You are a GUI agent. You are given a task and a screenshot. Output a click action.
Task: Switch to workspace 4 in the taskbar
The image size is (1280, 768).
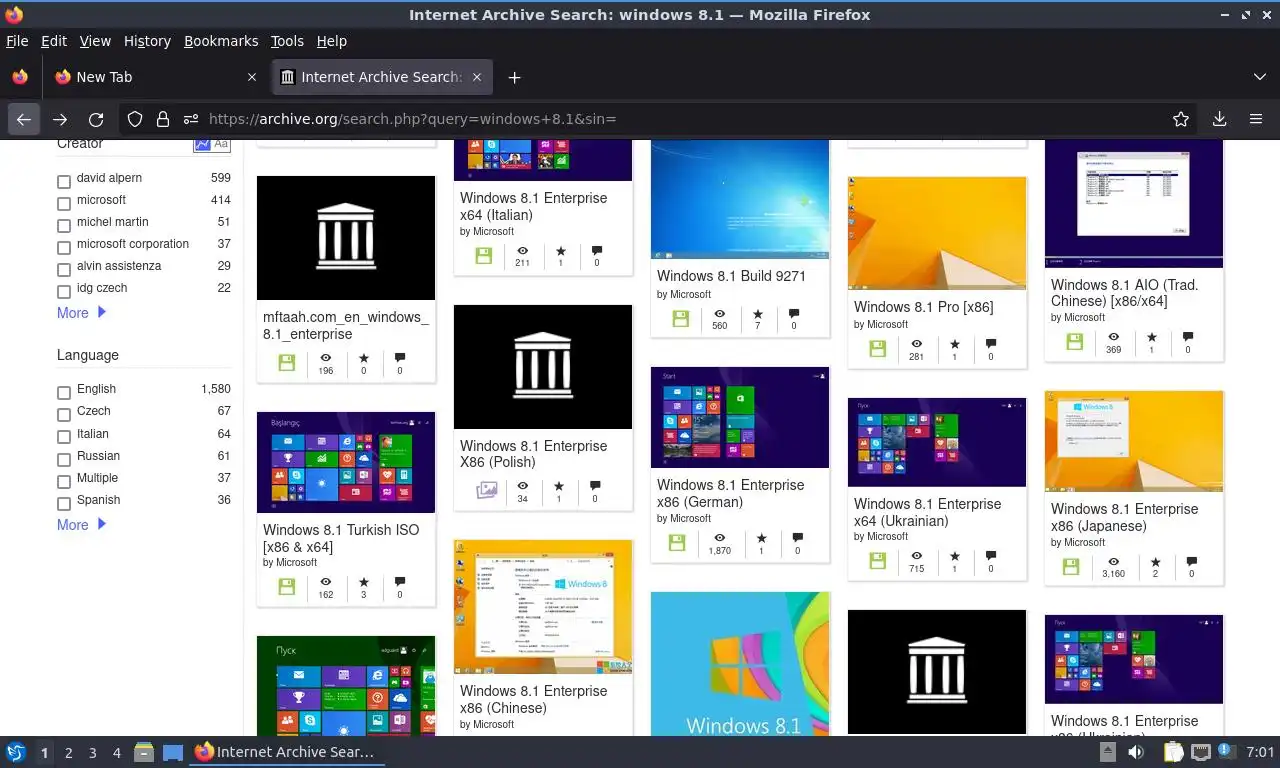coord(117,752)
